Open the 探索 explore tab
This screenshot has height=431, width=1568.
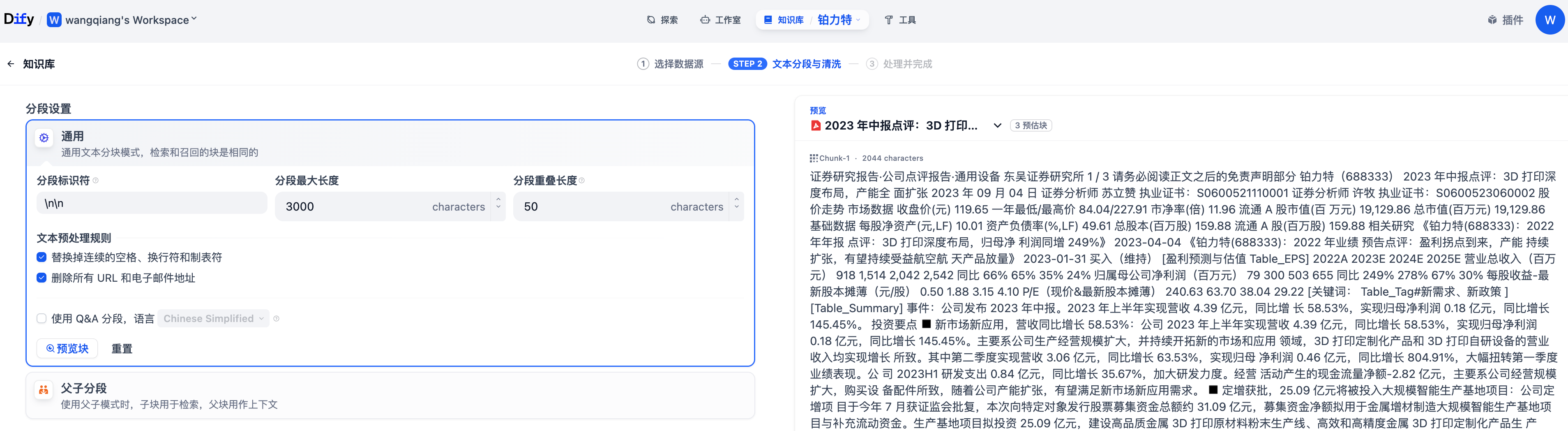pyautogui.click(x=662, y=20)
